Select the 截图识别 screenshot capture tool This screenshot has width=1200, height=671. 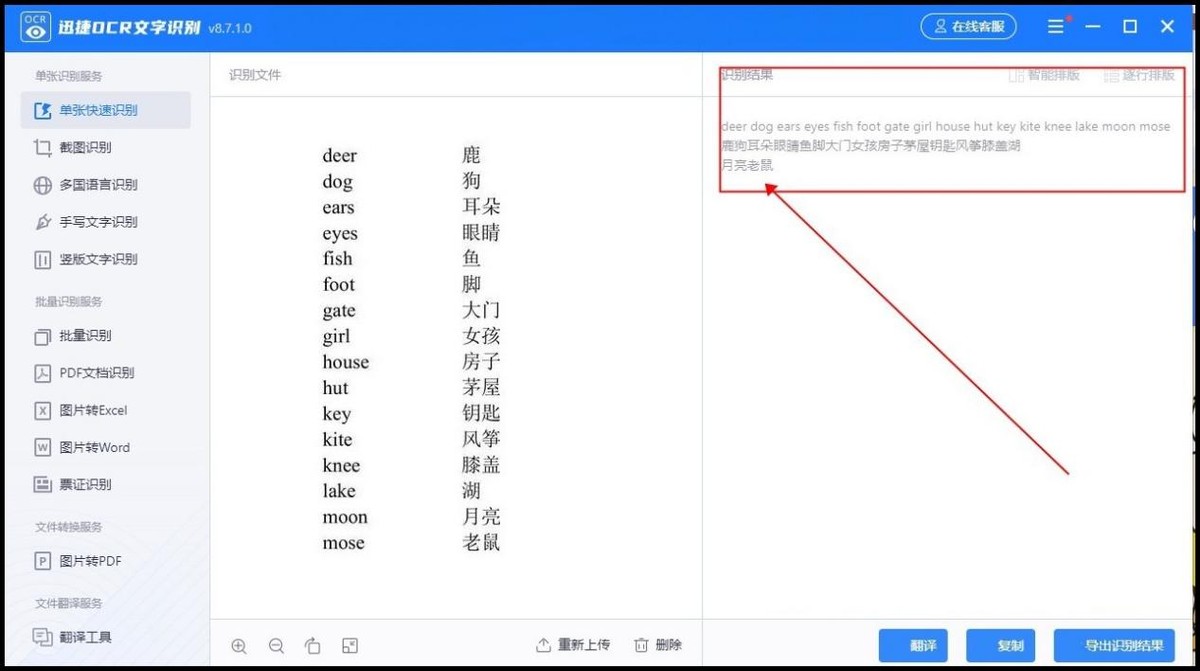tap(85, 147)
